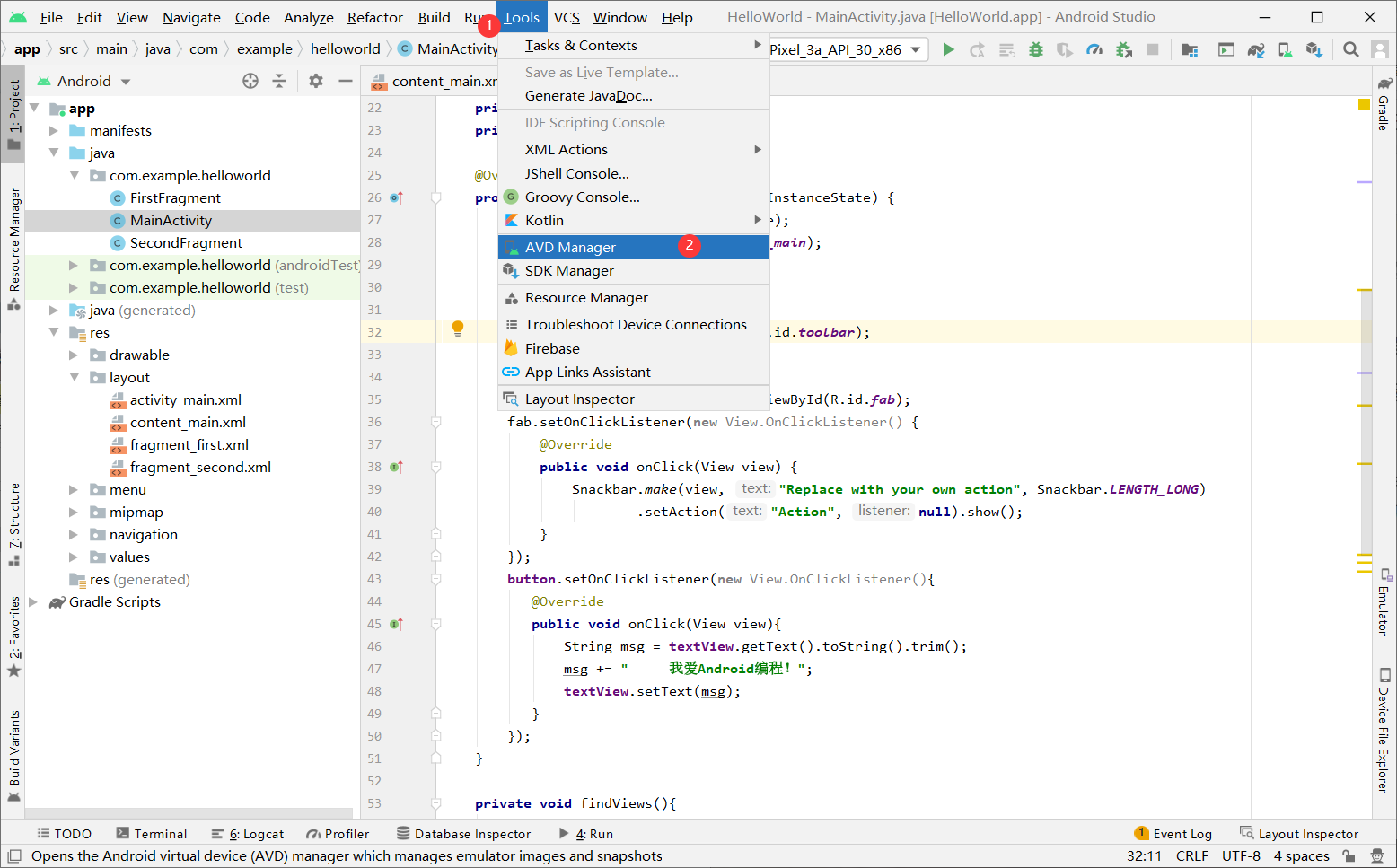Expand the manifests folder

[x=54, y=130]
